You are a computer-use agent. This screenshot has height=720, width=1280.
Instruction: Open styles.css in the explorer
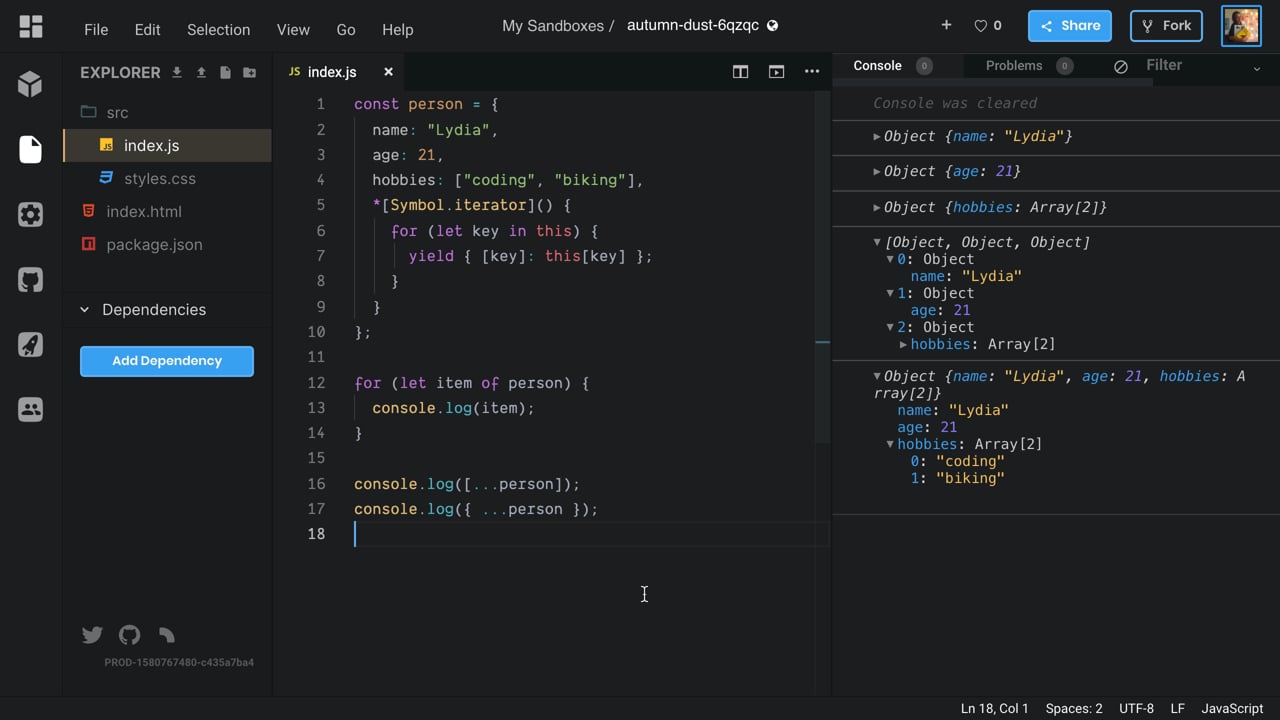(x=159, y=179)
